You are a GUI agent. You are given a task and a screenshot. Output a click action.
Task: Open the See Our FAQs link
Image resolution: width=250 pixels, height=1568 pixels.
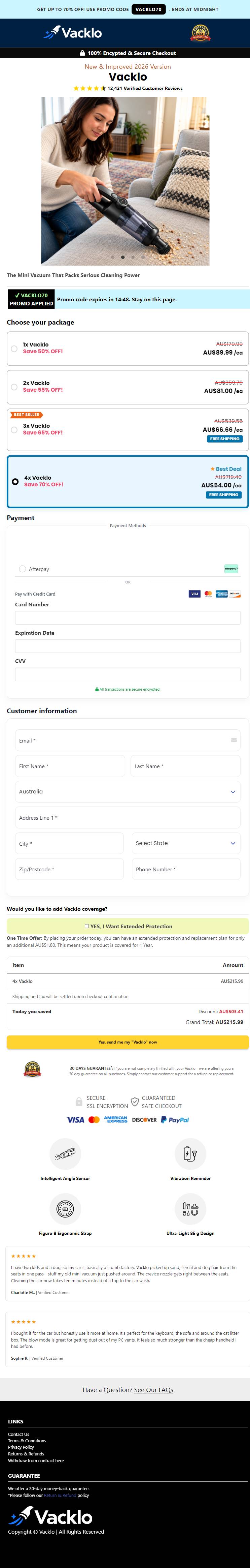[154, 1390]
